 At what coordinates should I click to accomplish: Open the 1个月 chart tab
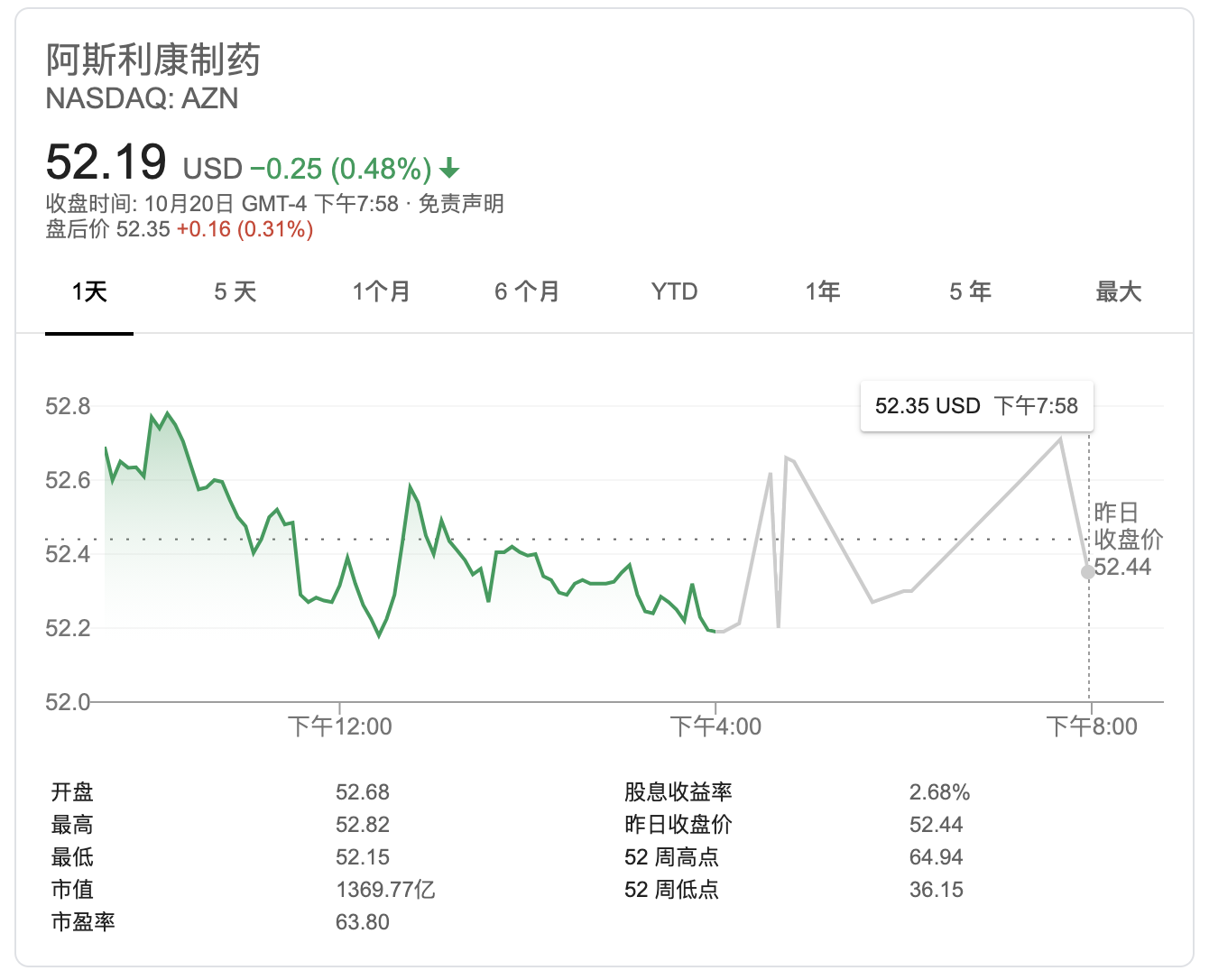click(382, 291)
